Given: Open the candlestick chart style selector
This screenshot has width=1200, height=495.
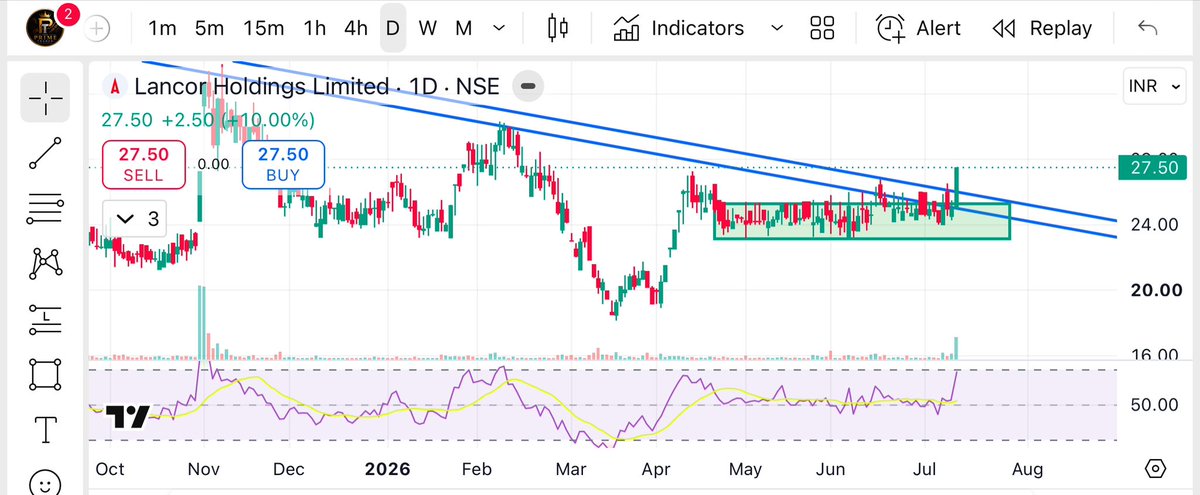Looking at the screenshot, I should 558,28.
